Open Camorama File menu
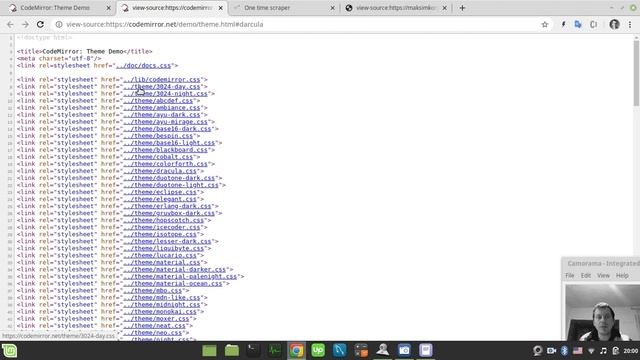The width and height of the screenshot is (640, 360). tap(570, 276)
